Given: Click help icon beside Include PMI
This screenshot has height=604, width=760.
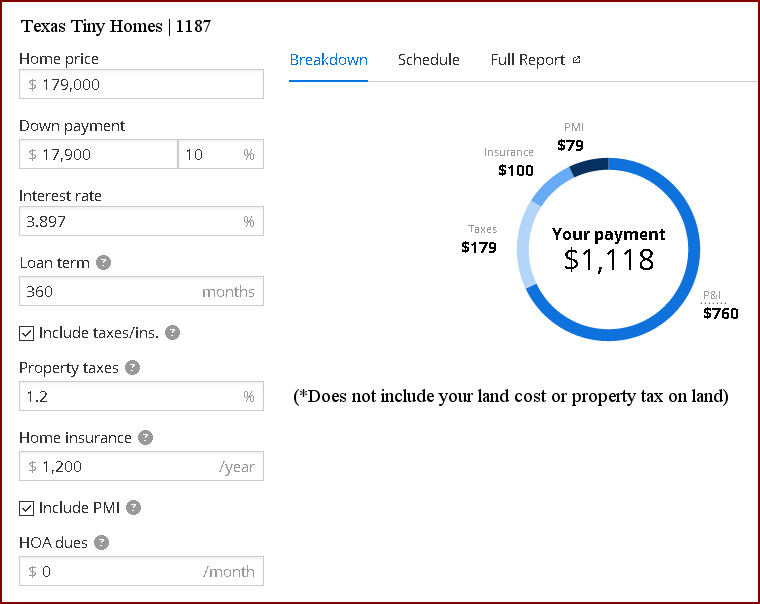Looking at the screenshot, I should pos(134,508).
